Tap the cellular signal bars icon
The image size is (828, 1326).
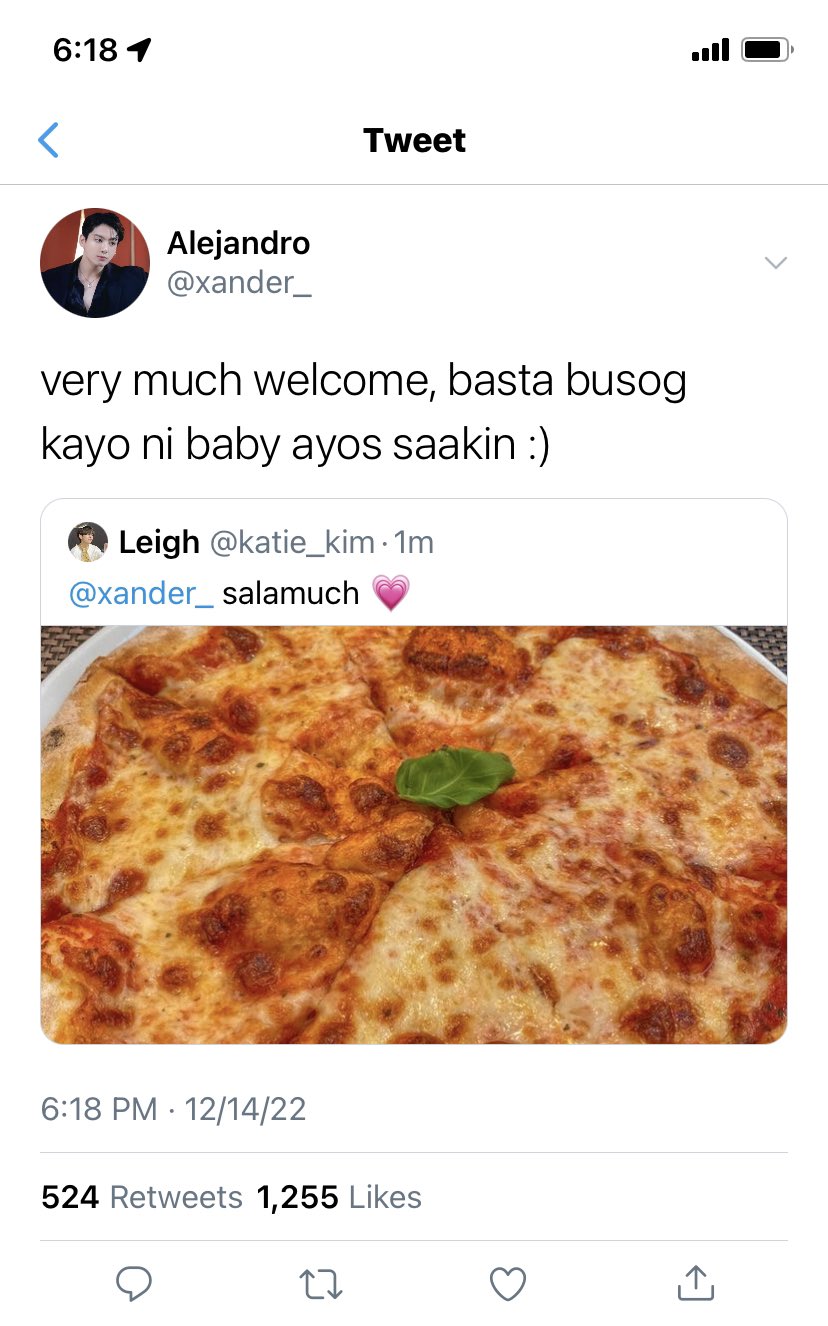(x=710, y=49)
